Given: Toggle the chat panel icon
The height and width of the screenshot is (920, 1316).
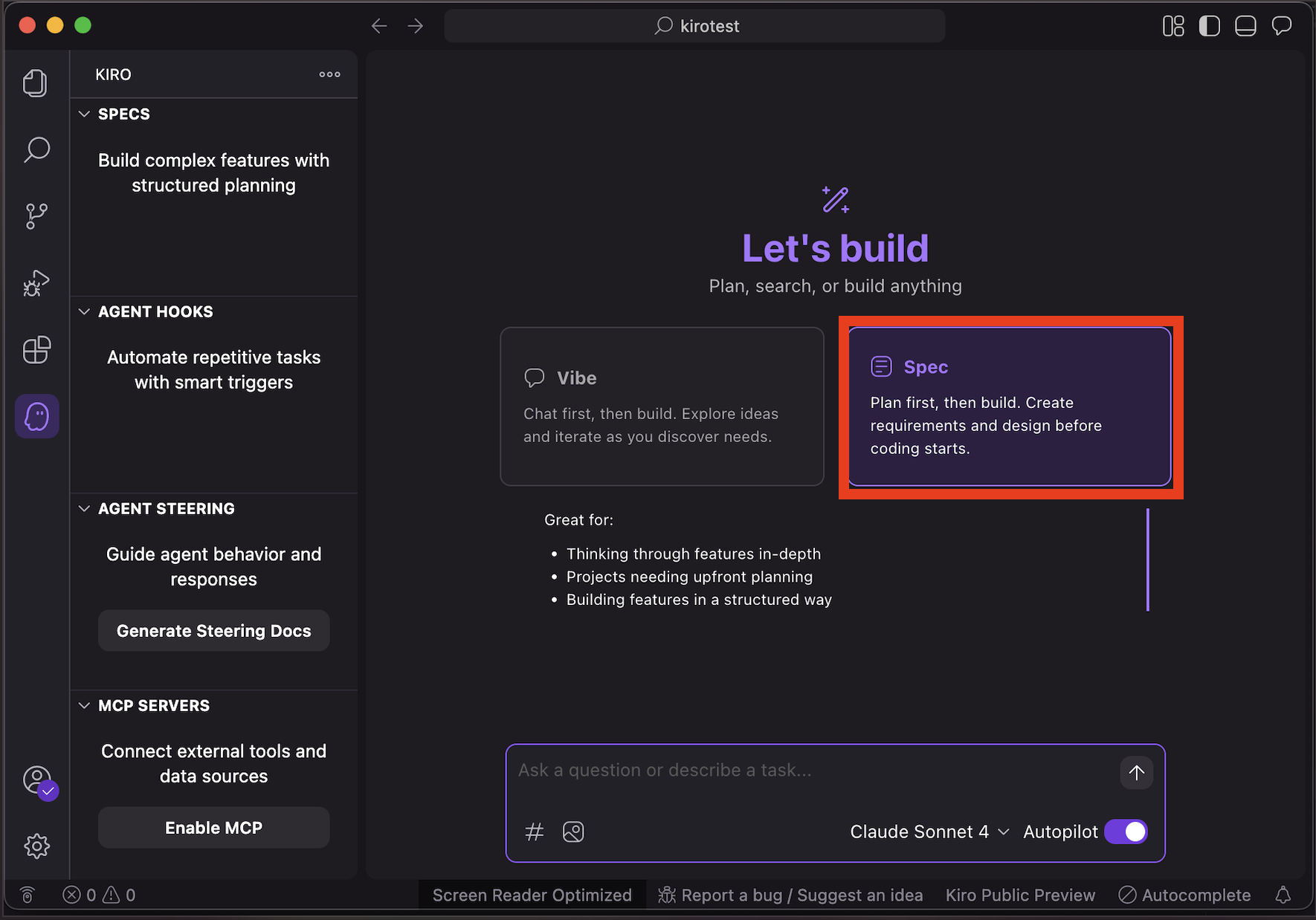Looking at the screenshot, I should 1282,26.
